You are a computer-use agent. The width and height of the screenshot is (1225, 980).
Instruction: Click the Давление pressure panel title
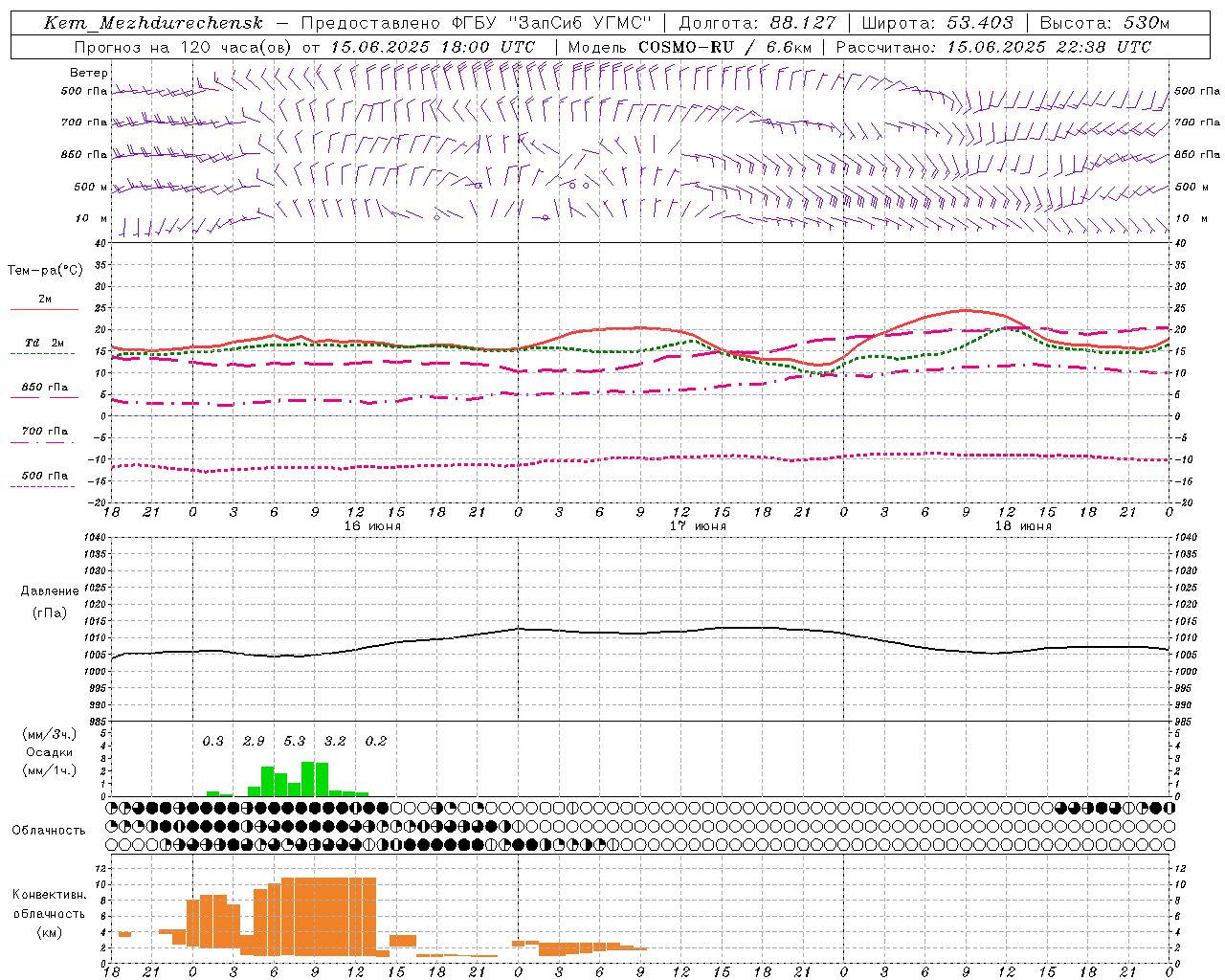coord(50,591)
